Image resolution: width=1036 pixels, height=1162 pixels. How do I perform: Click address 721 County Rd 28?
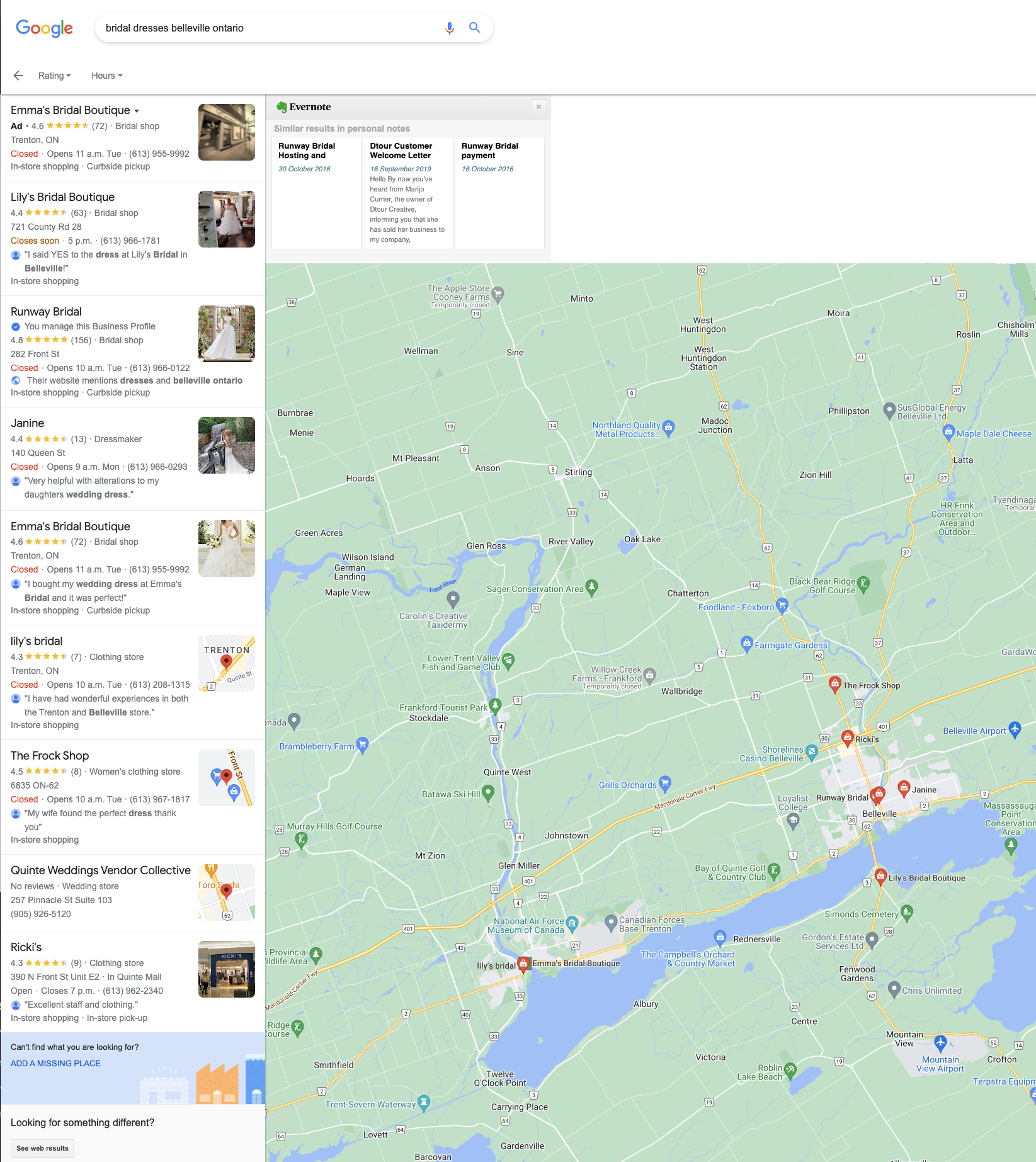[46, 227]
